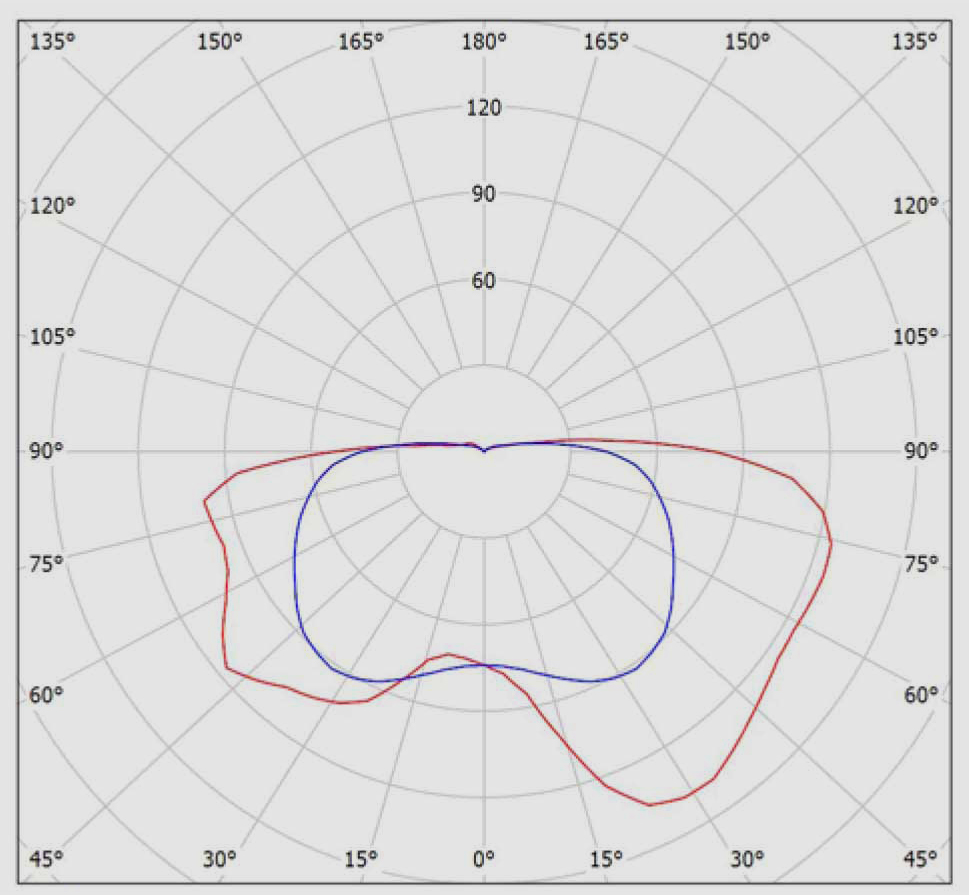
Task: Click the red curve's lowest lobe peak
Action: click(x=650, y=804)
